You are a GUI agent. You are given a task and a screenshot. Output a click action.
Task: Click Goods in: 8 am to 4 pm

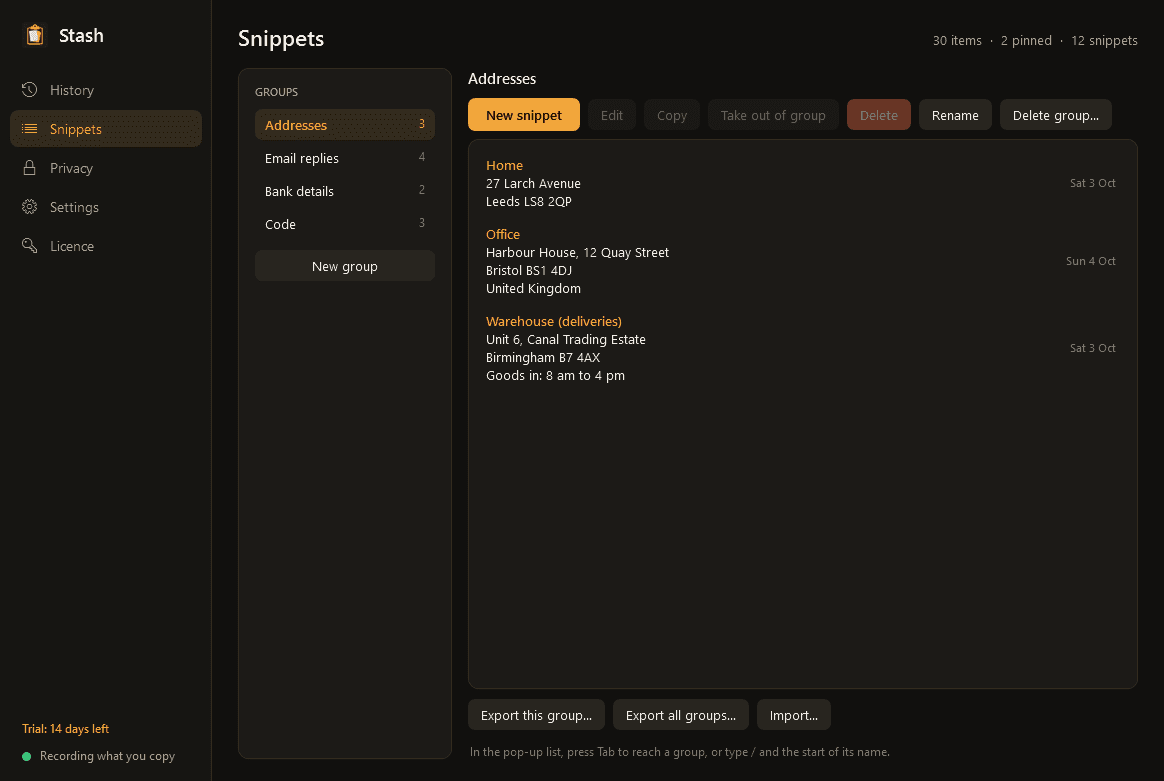tap(555, 376)
